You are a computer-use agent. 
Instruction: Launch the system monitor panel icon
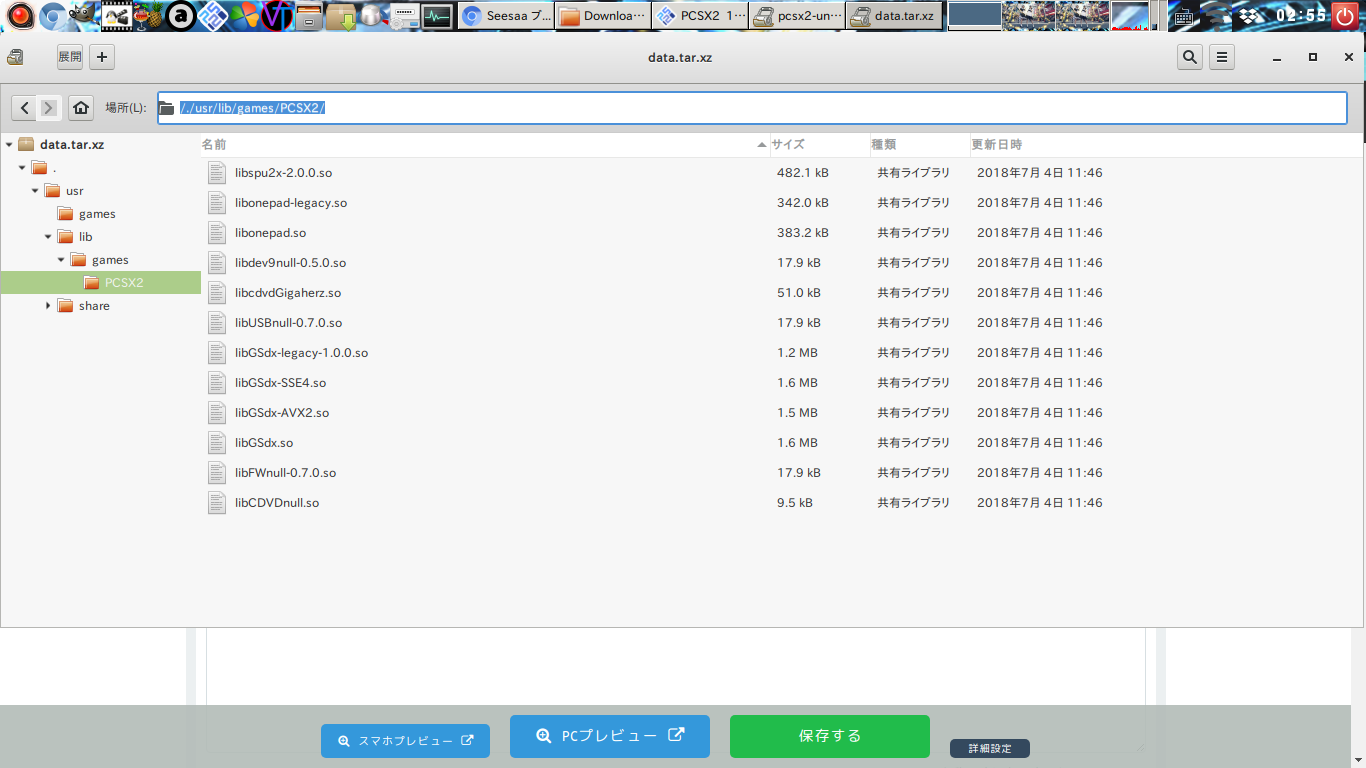437,15
